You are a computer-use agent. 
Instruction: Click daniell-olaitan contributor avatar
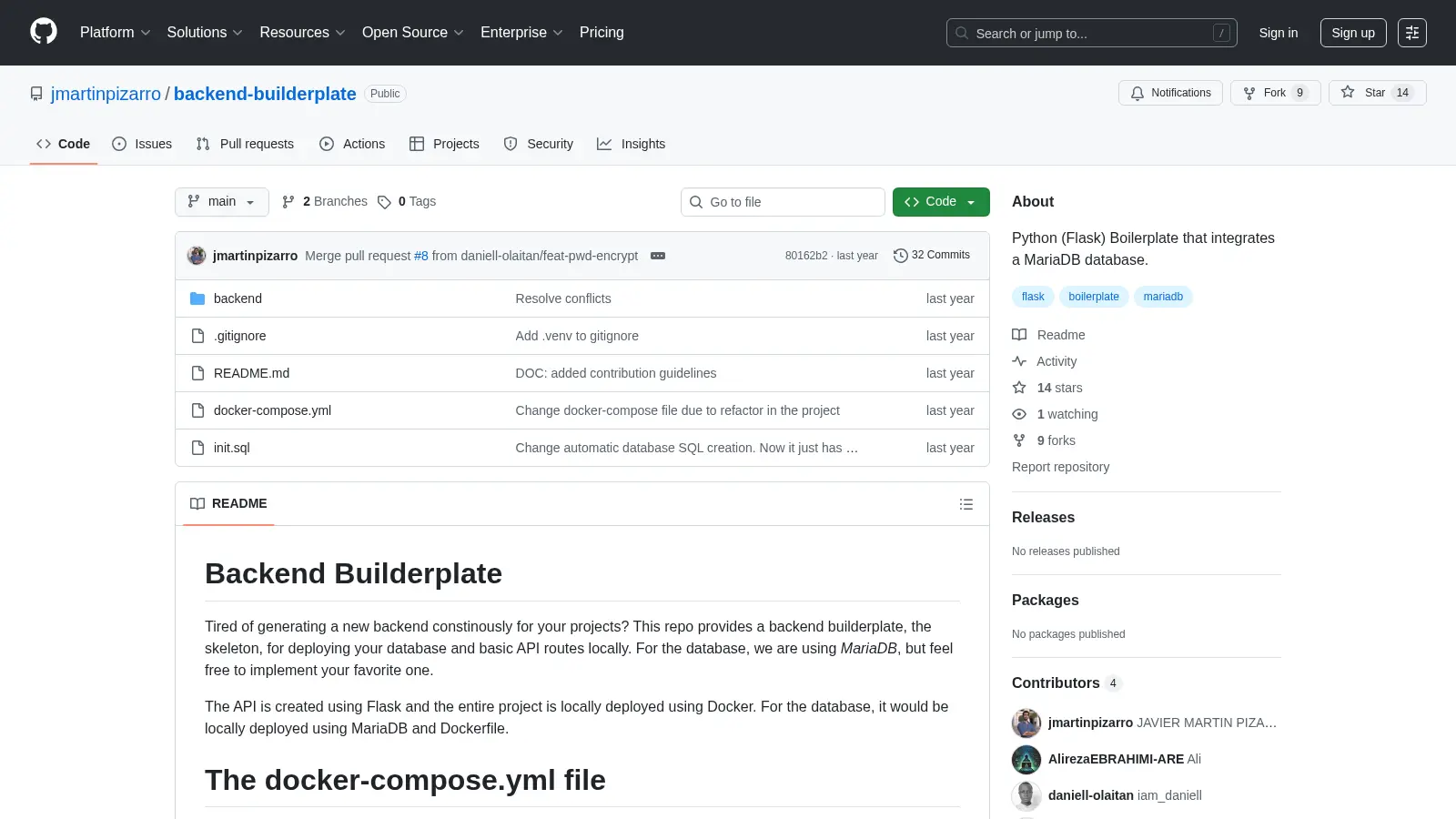tap(1026, 795)
